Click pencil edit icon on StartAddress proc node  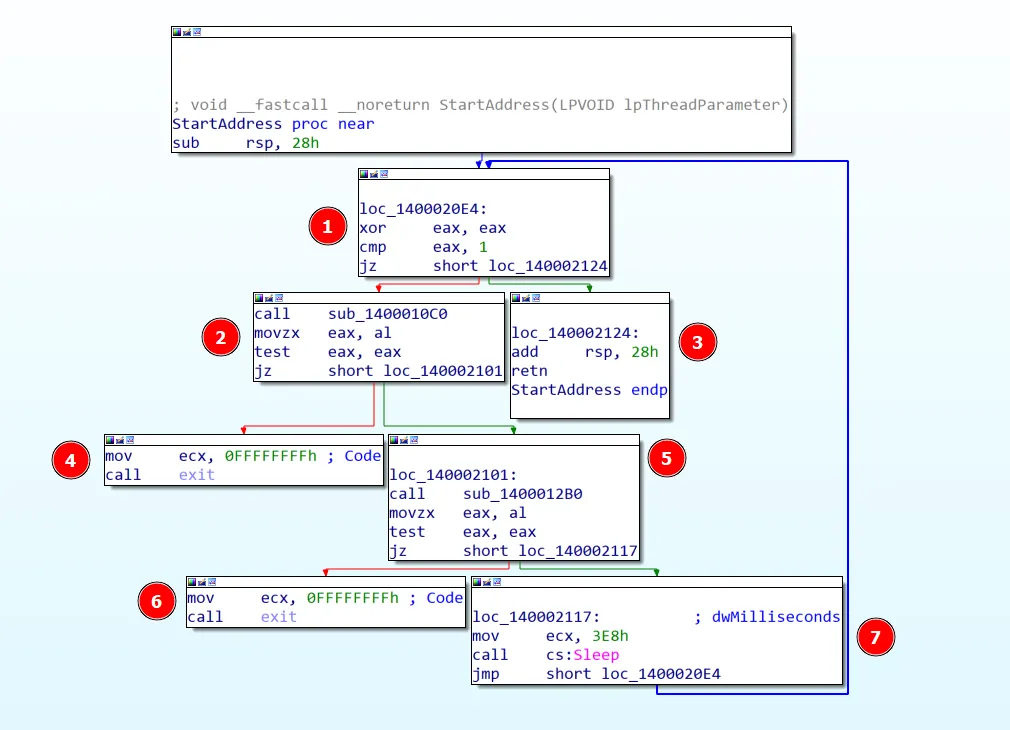pyautogui.click(x=187, y=32)
